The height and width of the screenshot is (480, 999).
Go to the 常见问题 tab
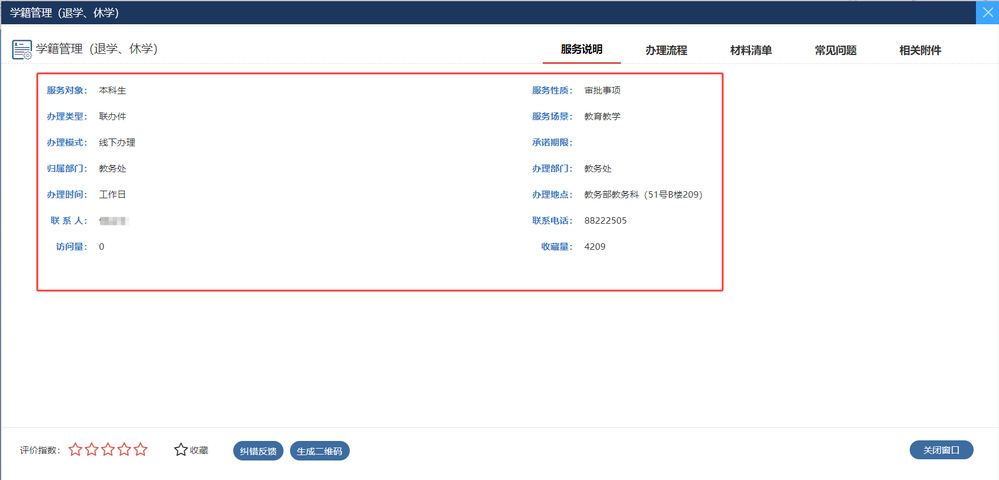click(x=835, y=50)
